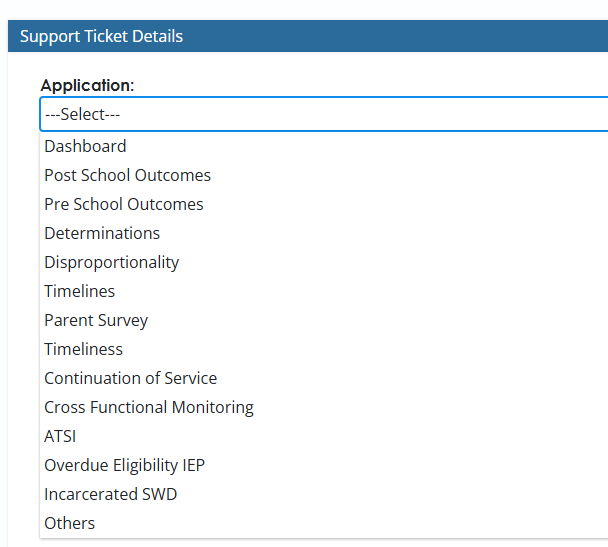Viewport: 608px width, 547px height.
Task: Click the Application field label
Action: (87, 85)
